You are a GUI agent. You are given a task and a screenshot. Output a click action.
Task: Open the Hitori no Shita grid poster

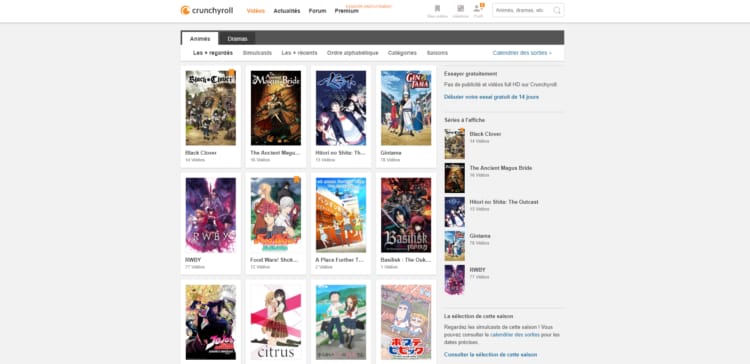click(x=341, y=108)
